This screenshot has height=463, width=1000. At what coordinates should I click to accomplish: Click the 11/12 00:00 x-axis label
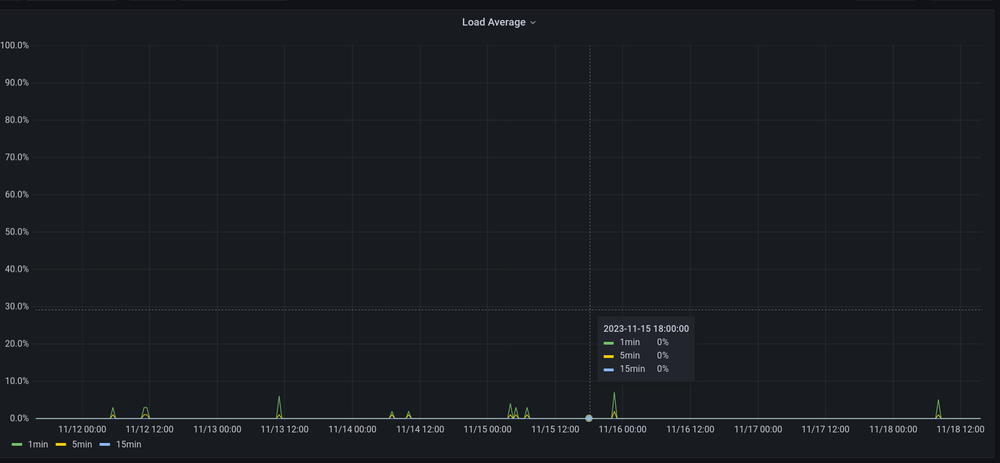pyautogui.click(x=82, y=430)
